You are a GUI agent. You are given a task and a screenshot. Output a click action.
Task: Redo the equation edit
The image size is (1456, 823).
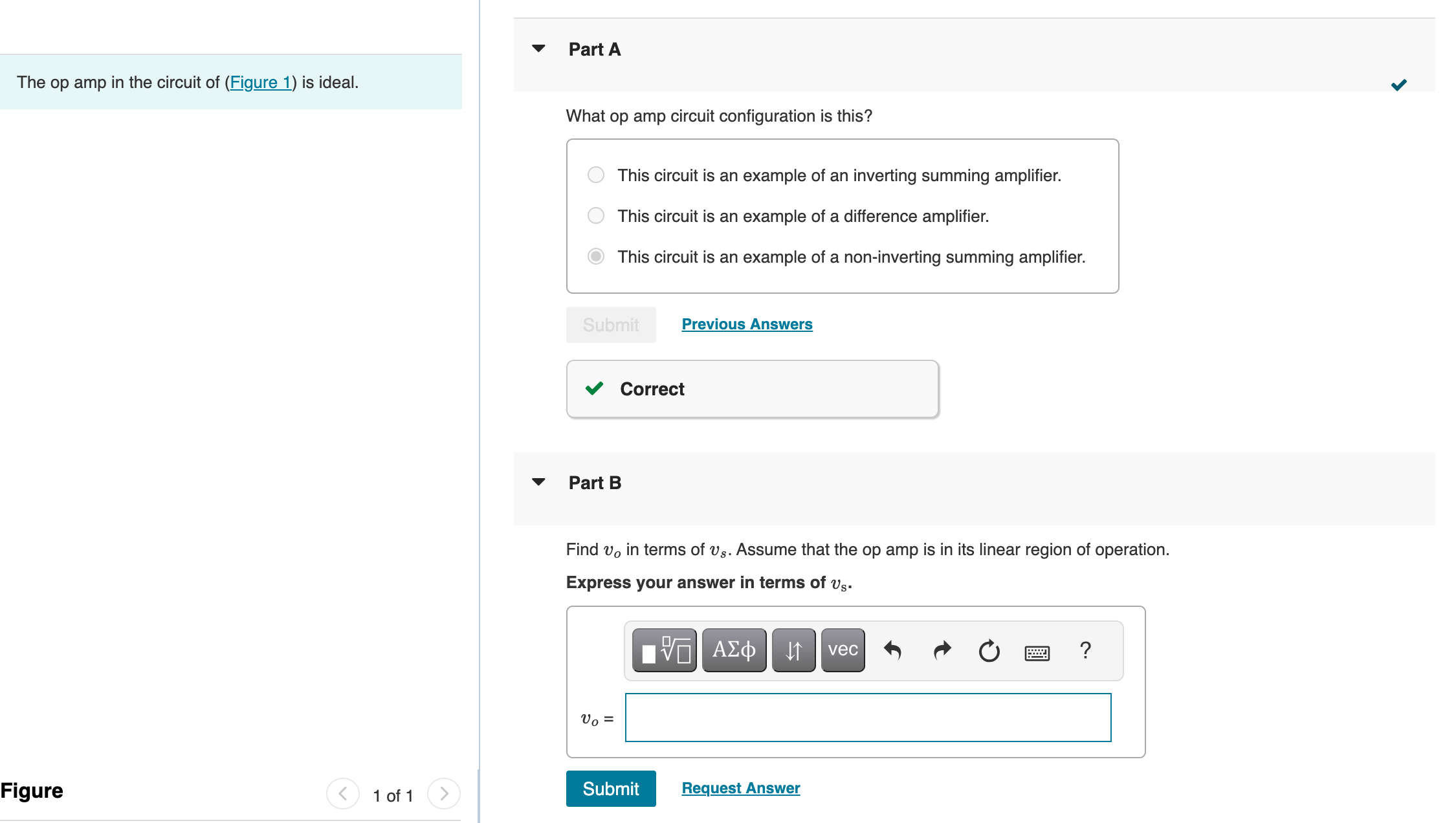942,650
